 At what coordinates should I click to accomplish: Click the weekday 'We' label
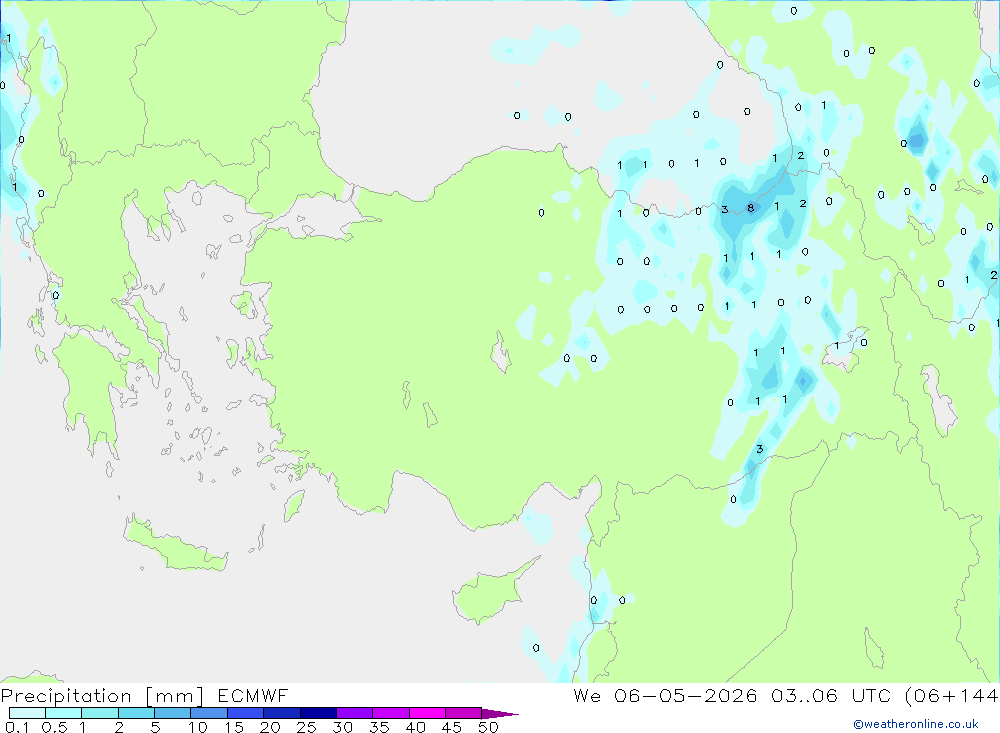click(587, 695)
